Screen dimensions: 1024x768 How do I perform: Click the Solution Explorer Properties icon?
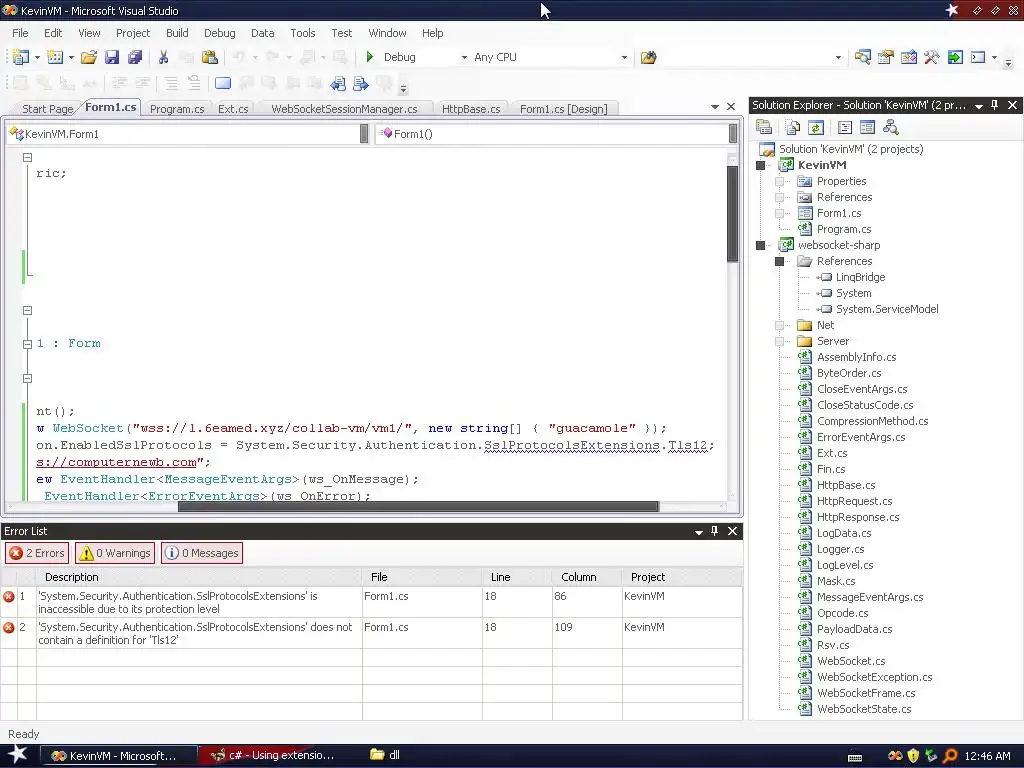coord(764,127)
